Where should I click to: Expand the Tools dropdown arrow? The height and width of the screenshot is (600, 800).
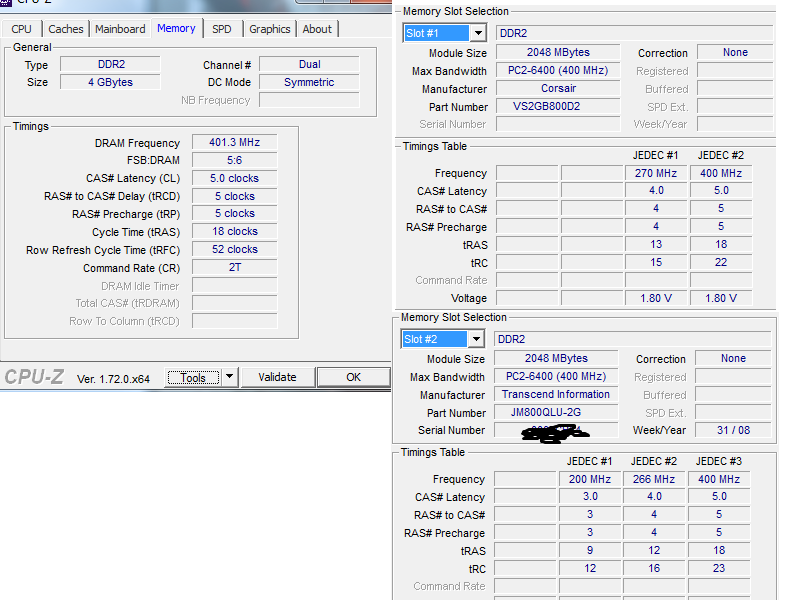pos(230,378)
